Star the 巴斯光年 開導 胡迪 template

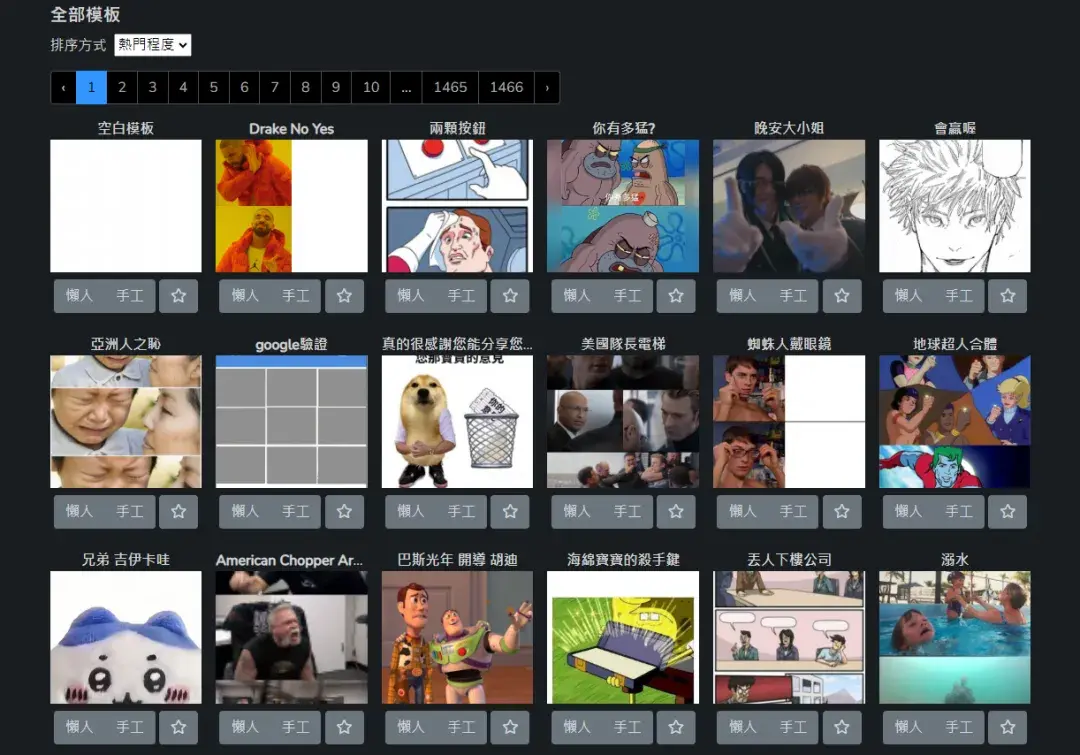pos(510,727)
